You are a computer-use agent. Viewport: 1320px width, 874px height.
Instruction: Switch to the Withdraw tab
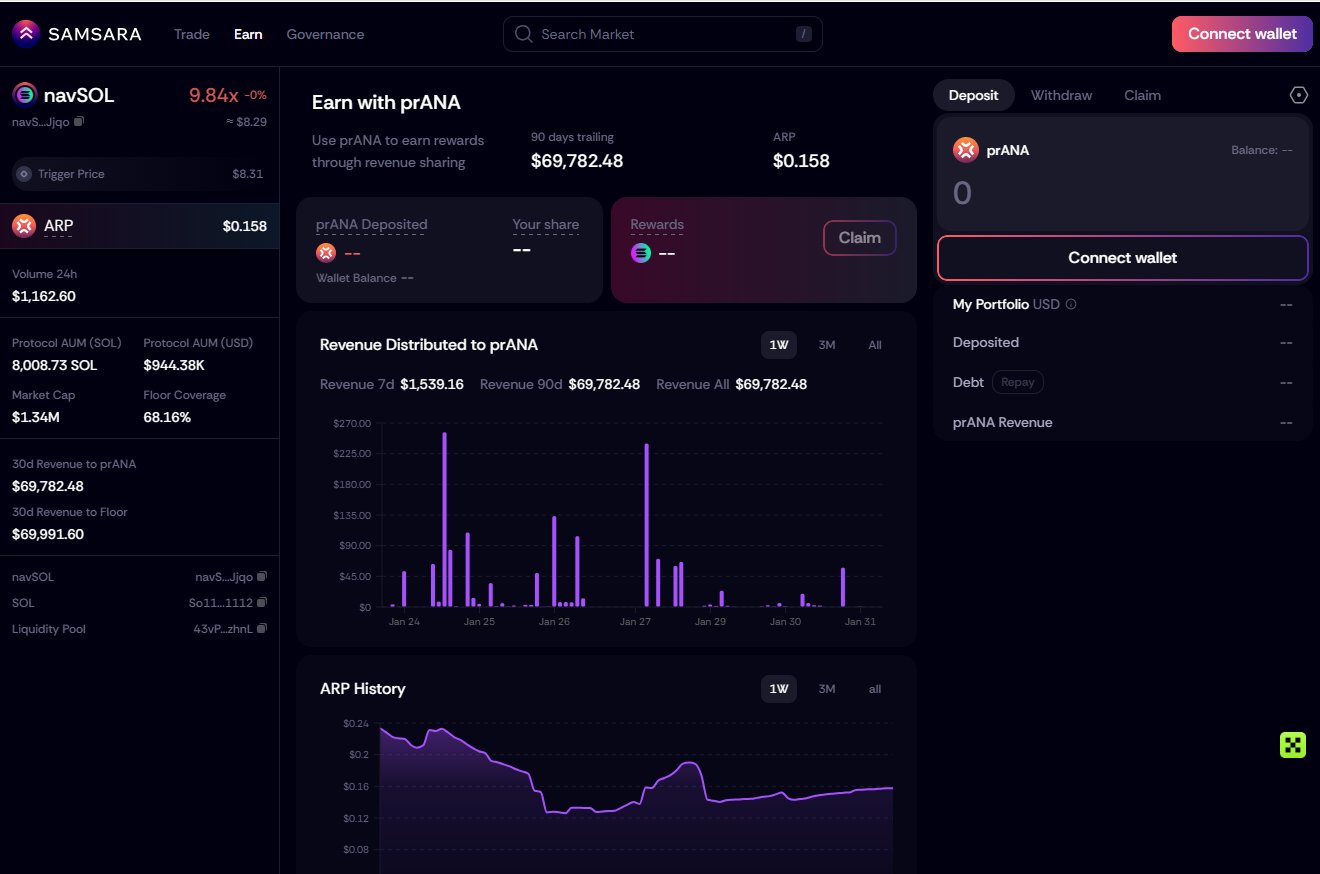pos(1061,95)
